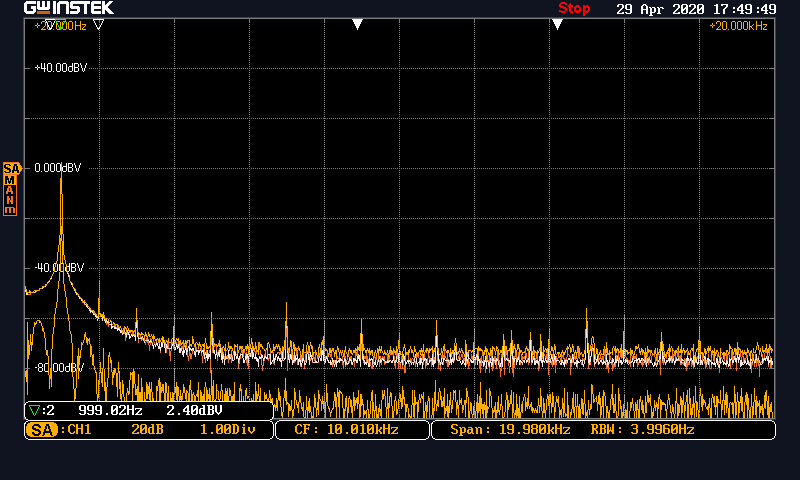This screenshot has height=480, width=800.
Task: Click the 0.000dBV reference level label
Action: click(57, 168)
